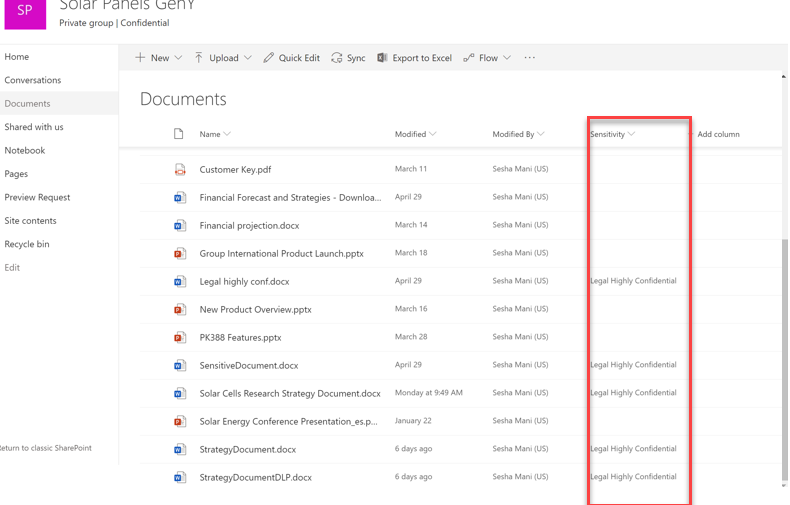Open the toolbar more options ellipsis

(530, 58)
